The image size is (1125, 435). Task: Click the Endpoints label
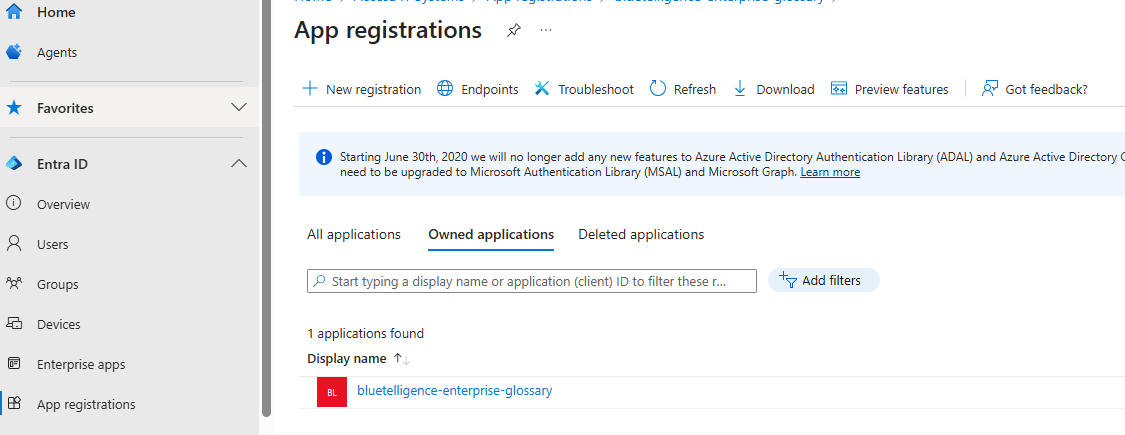pos(490,90)
